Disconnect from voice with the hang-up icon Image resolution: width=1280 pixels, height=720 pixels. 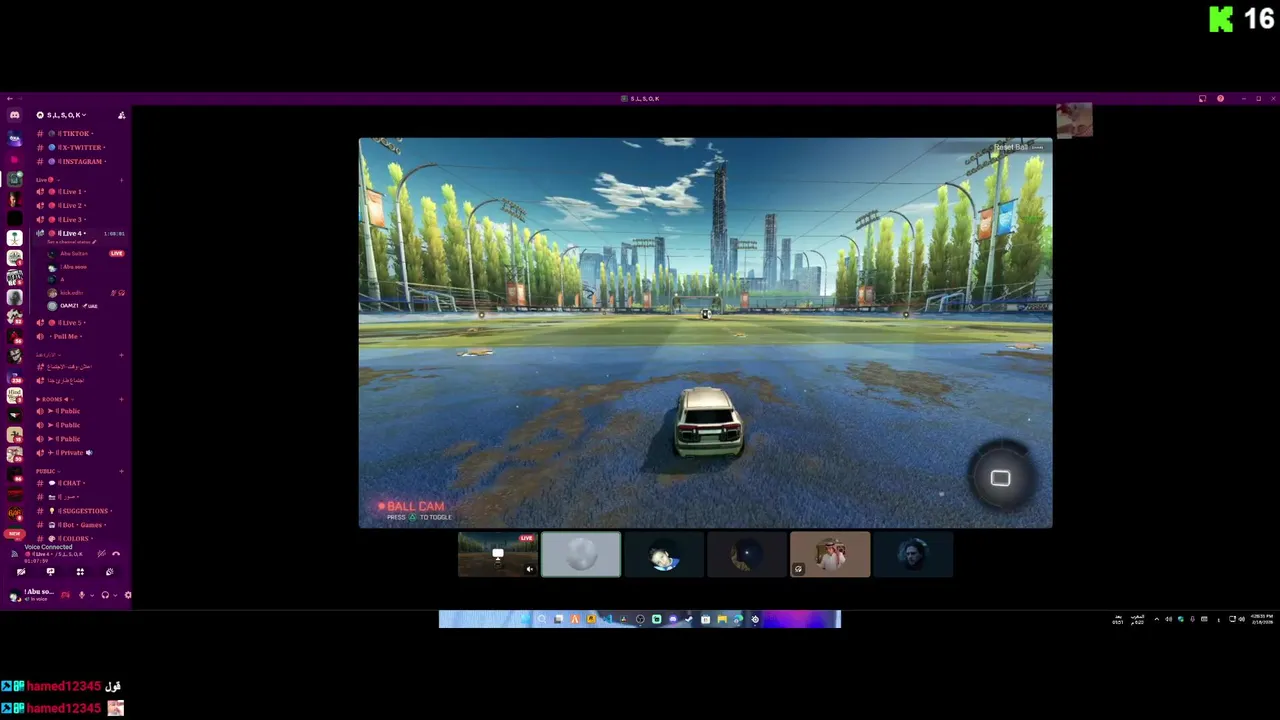(x=116, y=553)
